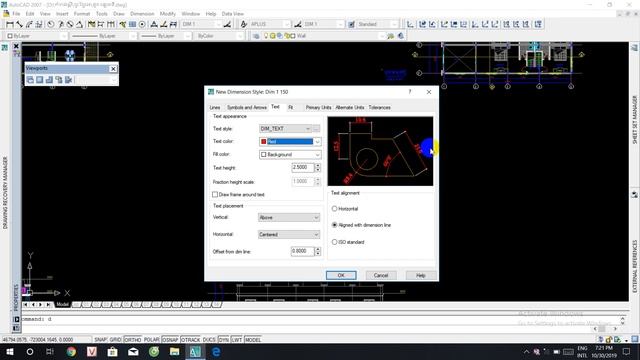Click Single Viewport icon in Viewports toolbar
This screenshot has height=360, width=640.
pyautogui.click(x=40, y=80)
